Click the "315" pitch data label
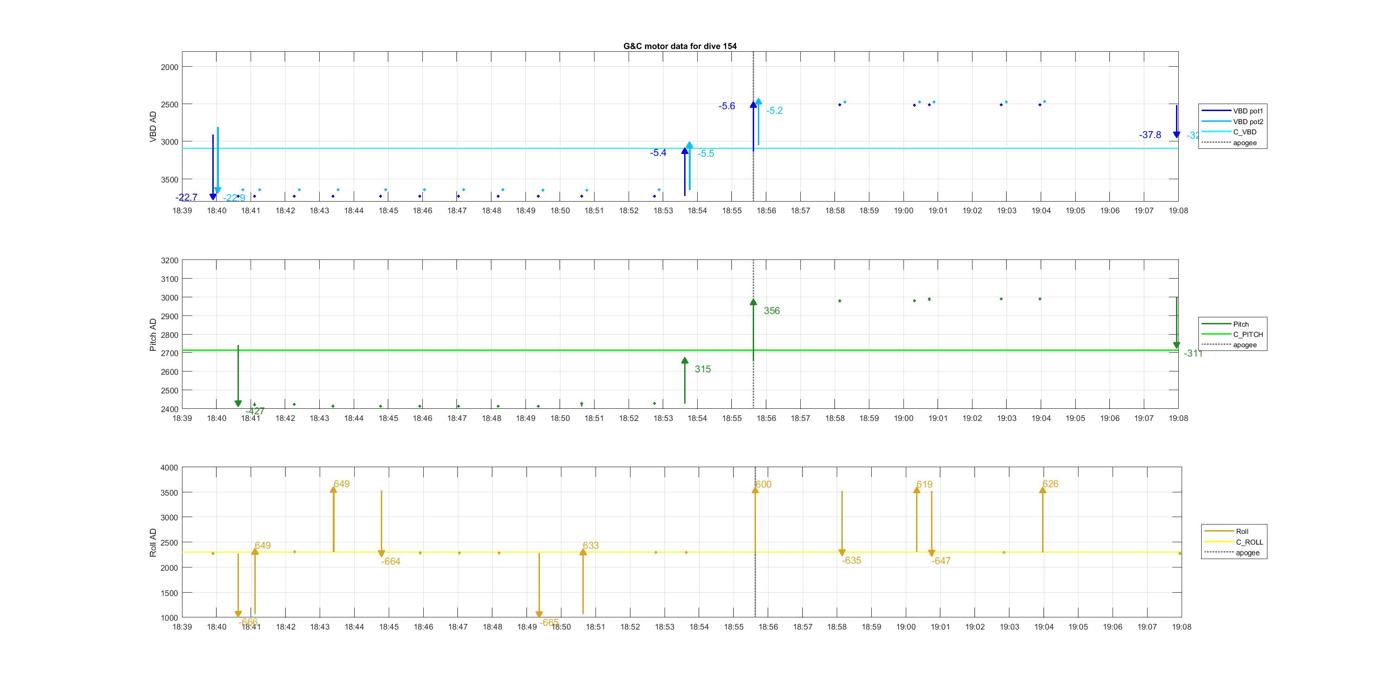This screenshot has height=693, width=1400. (x=703, y=369)
